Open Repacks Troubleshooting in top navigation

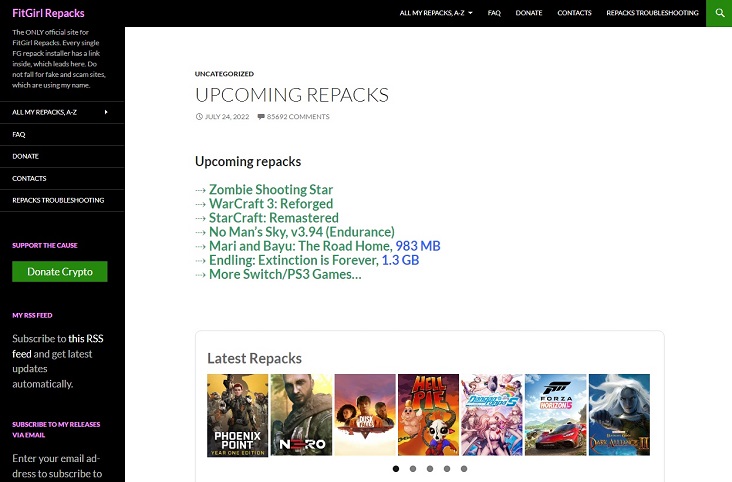click(652, 13)
